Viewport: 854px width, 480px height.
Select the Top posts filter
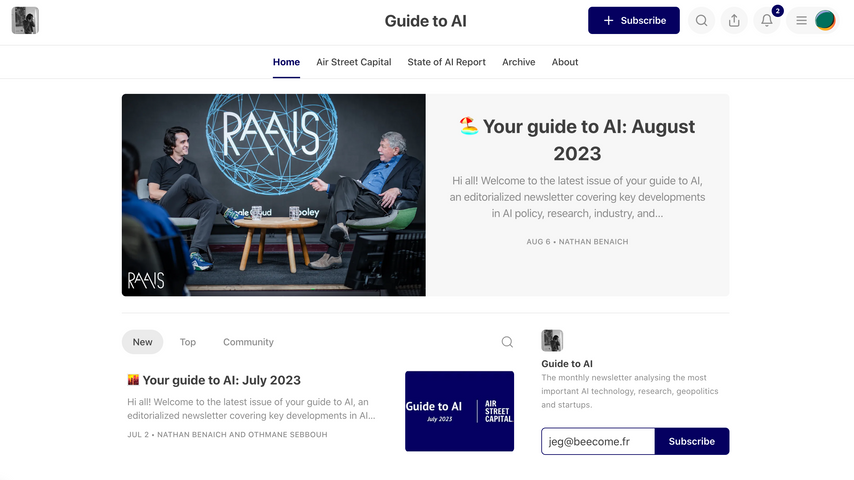(x=187, y=342)
